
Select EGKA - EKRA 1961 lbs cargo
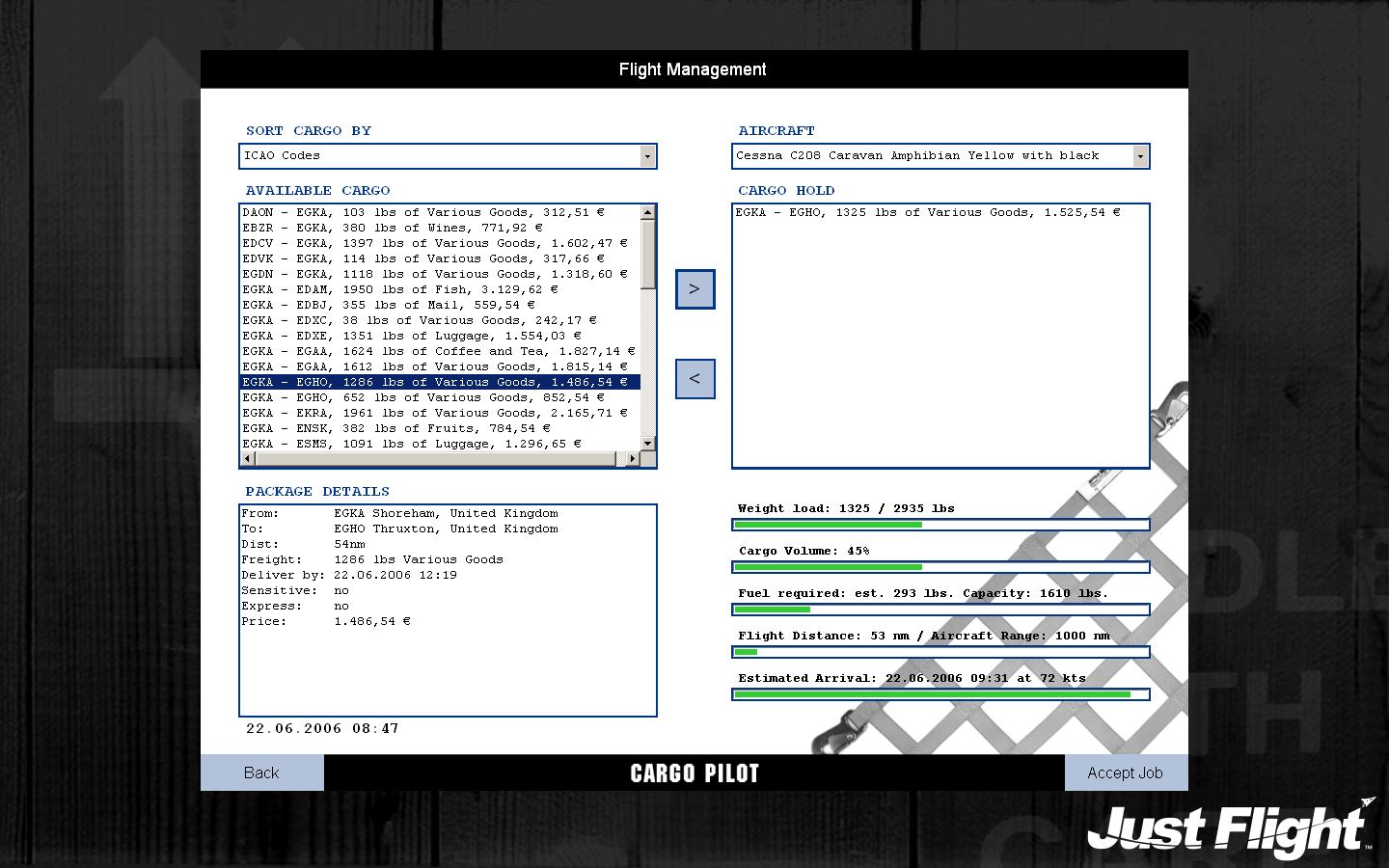pyautogui.click(x=441, y=413)
